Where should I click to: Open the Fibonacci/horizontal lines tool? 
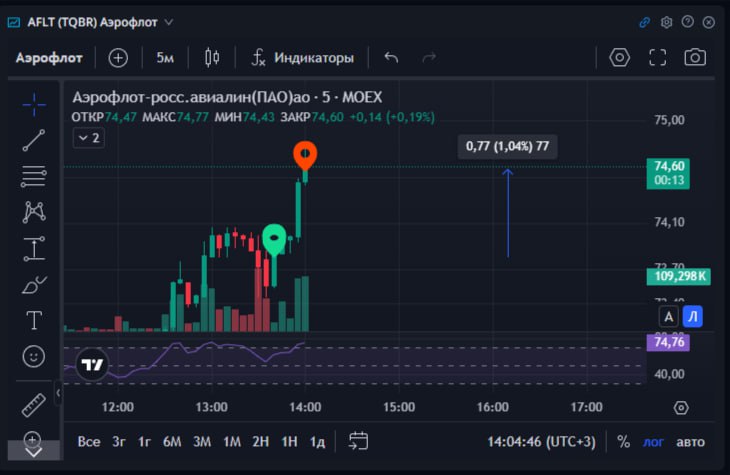34,176
